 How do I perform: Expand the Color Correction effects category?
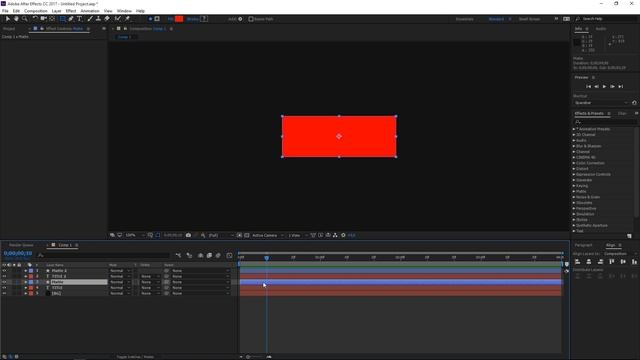574,163
